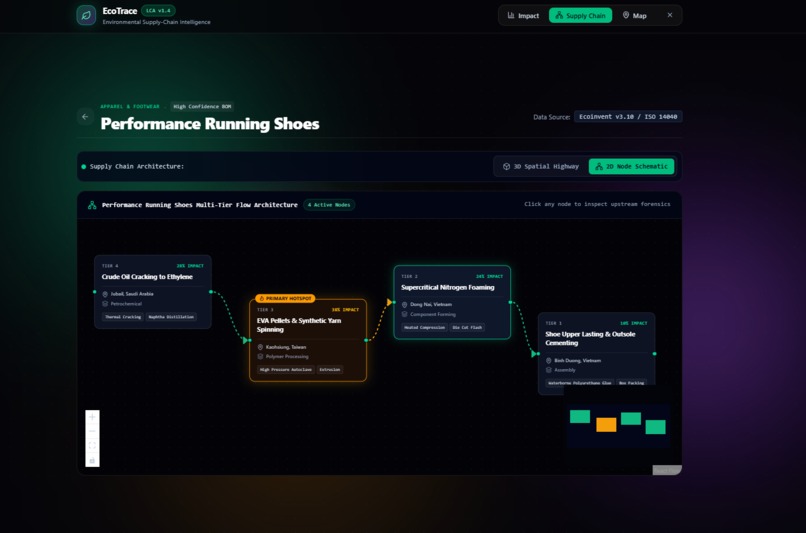The height and width of the screenshot is (533, 806).
Task: Click the location pin beside Jubail, Saudi Arabia
Action: point(105,294)
